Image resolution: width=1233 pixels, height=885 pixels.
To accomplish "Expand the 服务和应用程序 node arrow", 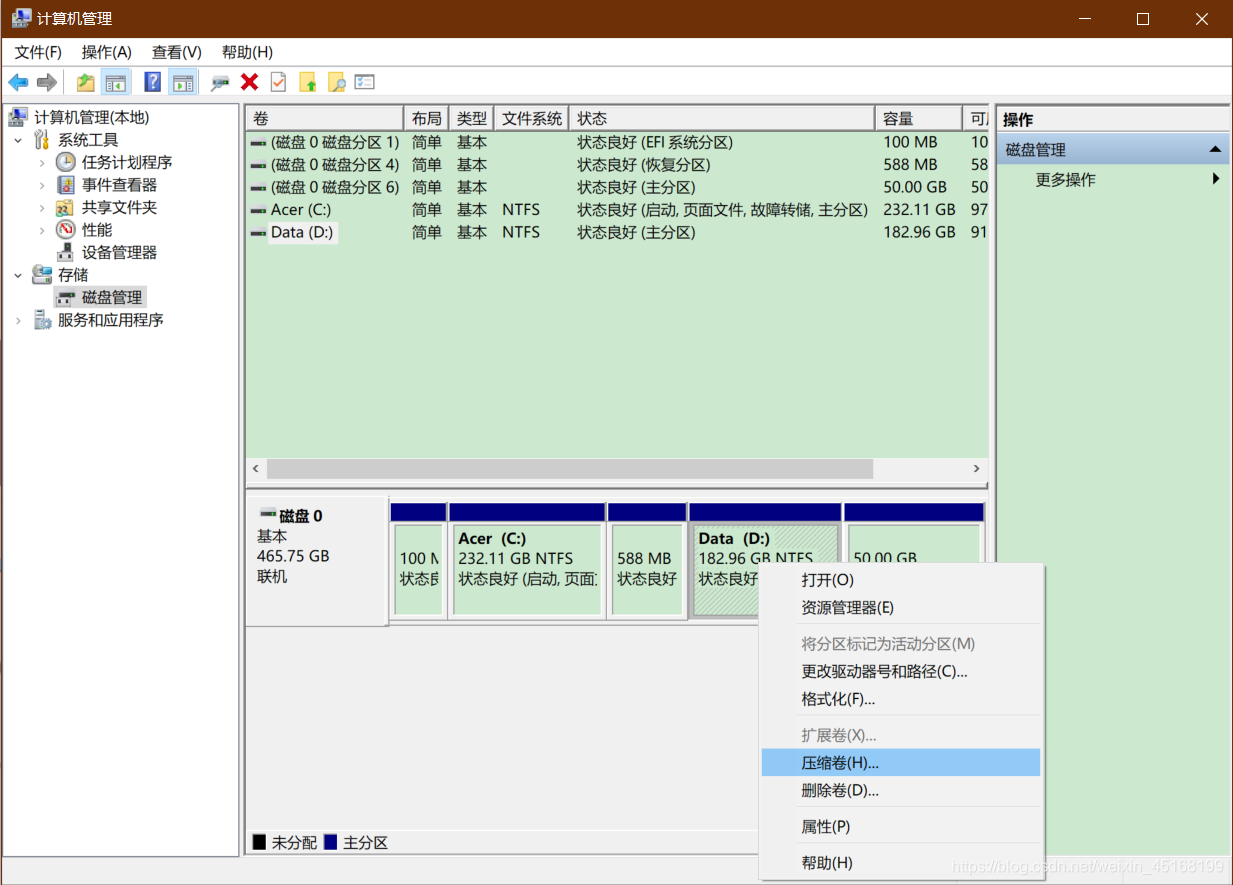I will pyautogui.click(x=18, y=320).
